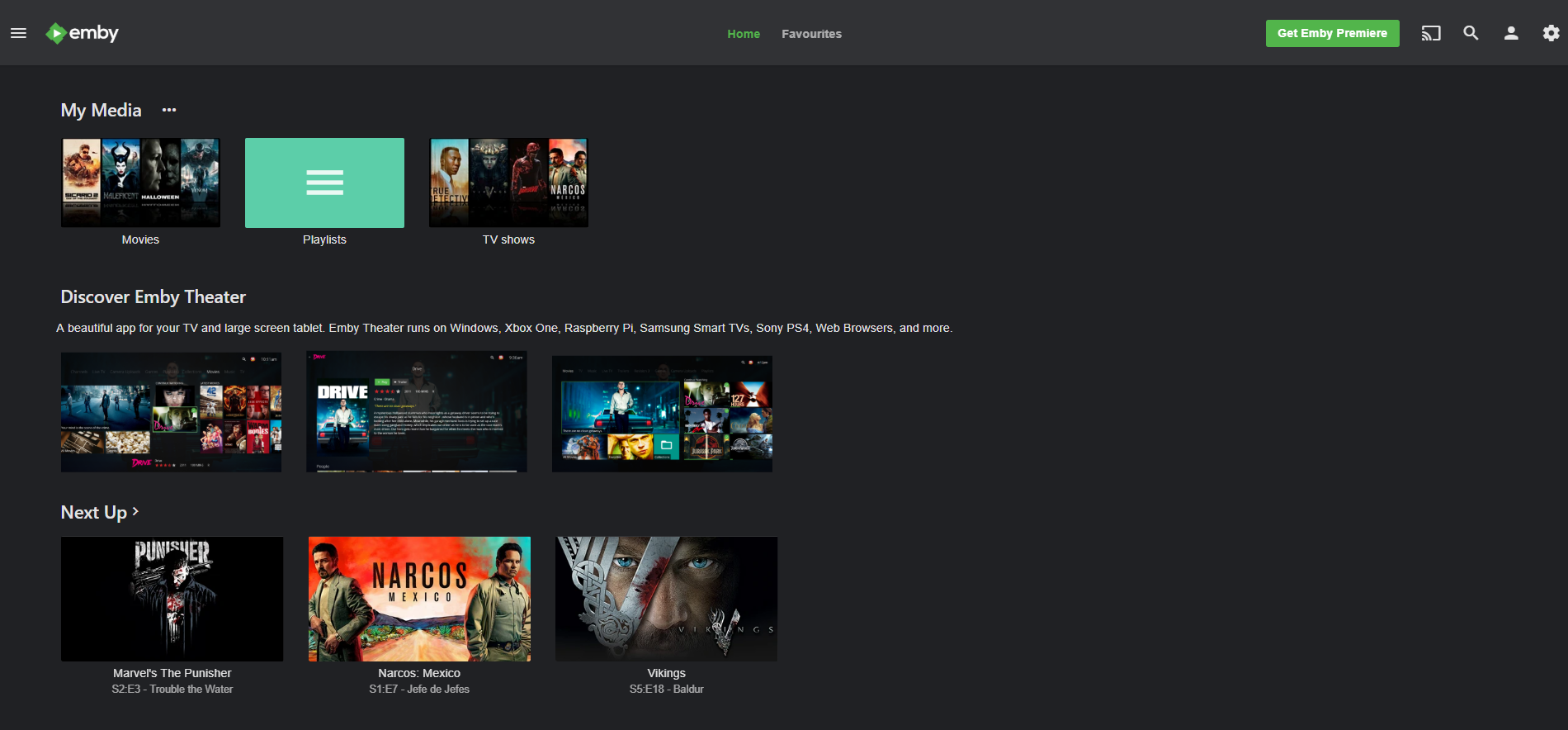Image resolution: width=1568 pixels, height=730 pixels.
Task: Click the My Media heading
Action: [101, 110]
